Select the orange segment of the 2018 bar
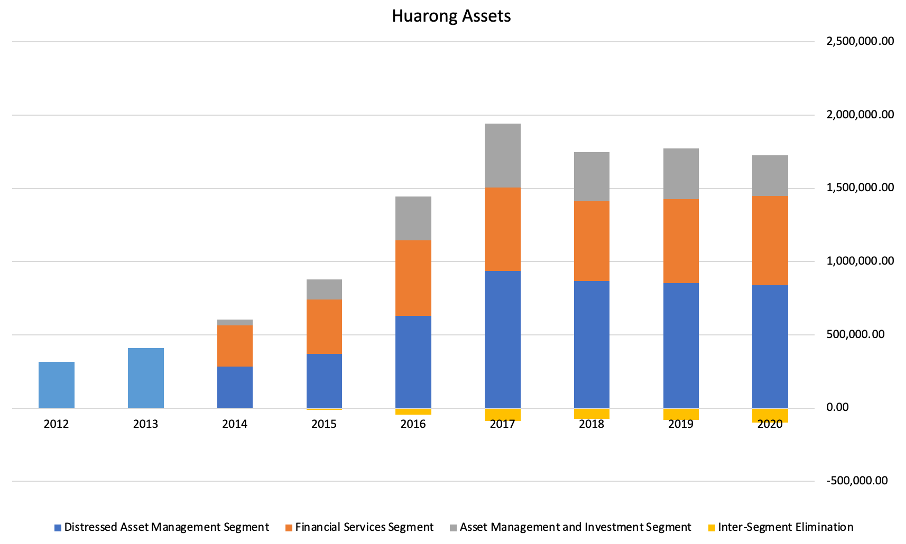This screenshot has height=544, width=906. click(x=592, y=241)
